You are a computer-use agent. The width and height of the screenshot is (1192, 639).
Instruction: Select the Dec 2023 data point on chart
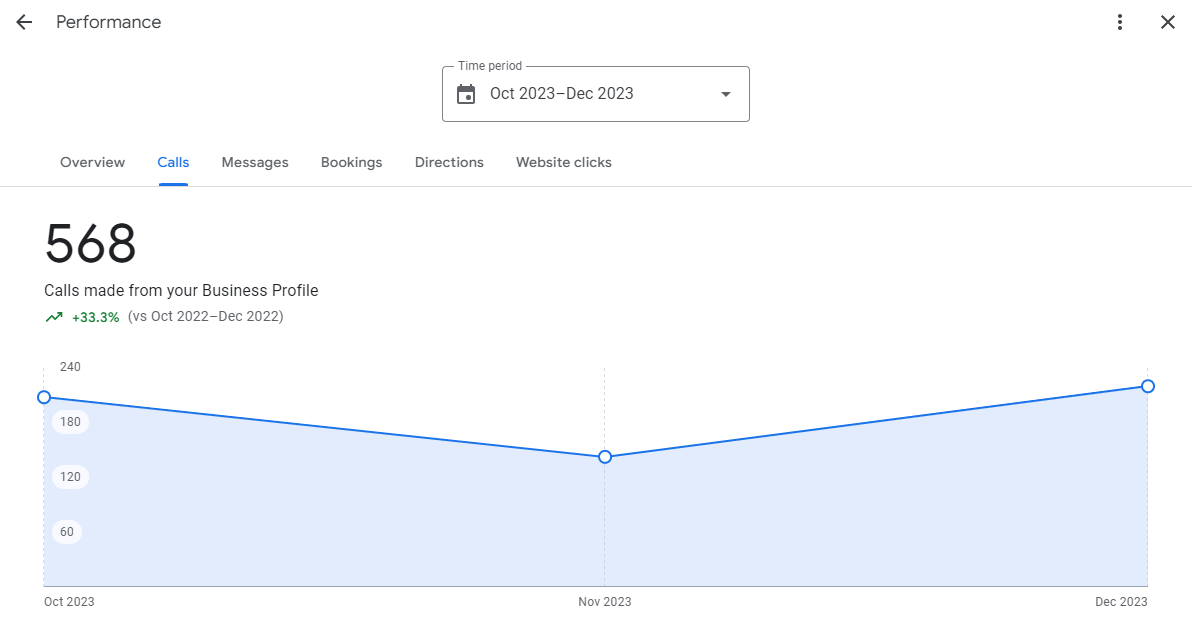pos(1147,386)
